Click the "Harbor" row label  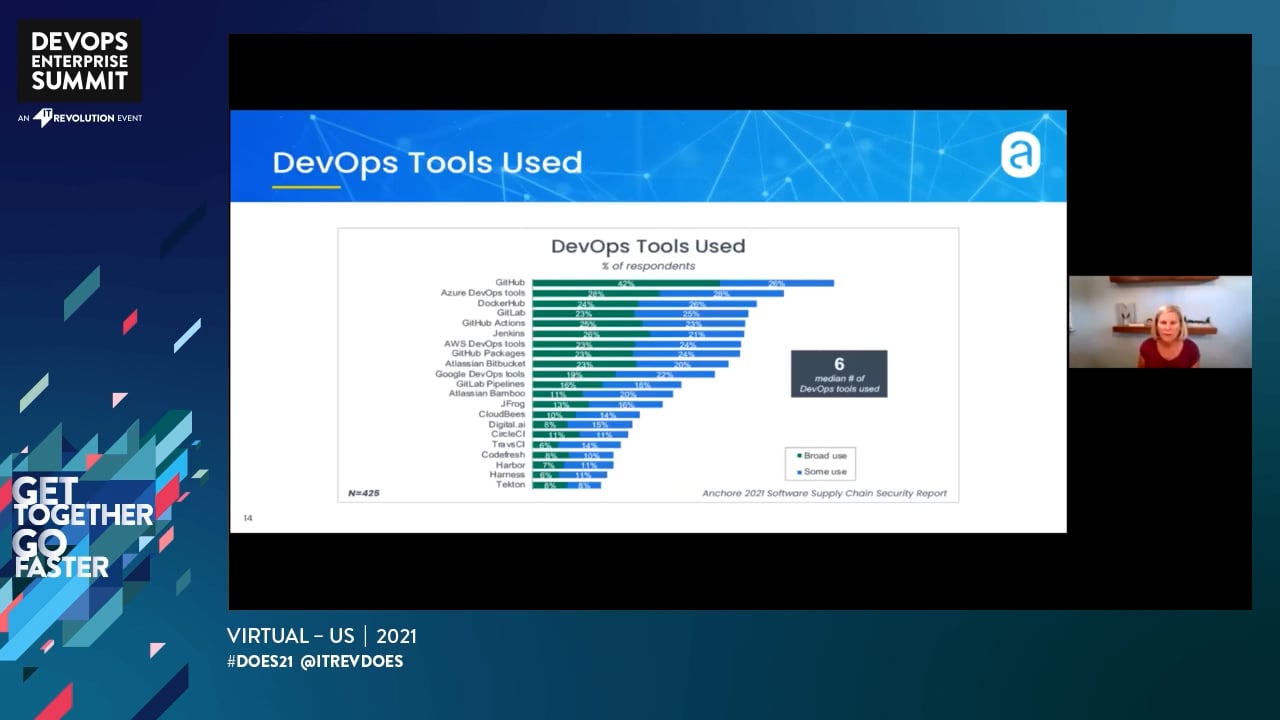coord(510,465)
